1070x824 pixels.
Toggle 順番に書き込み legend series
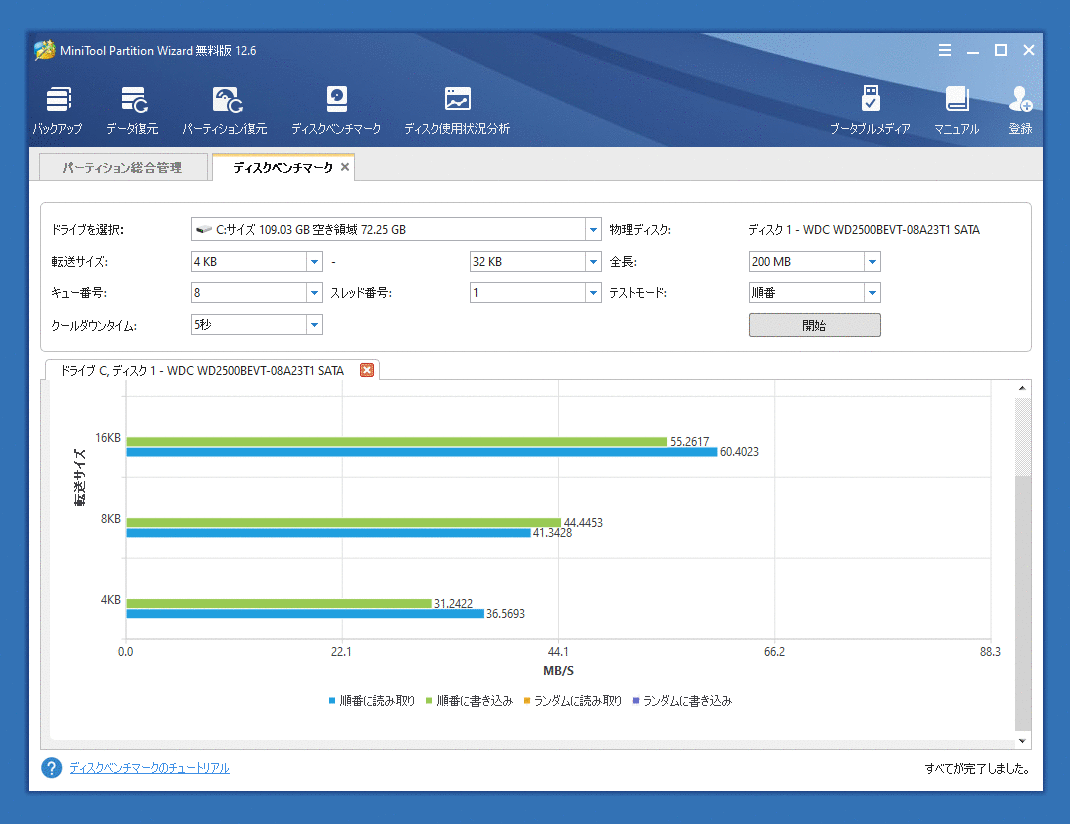[469, 701]
